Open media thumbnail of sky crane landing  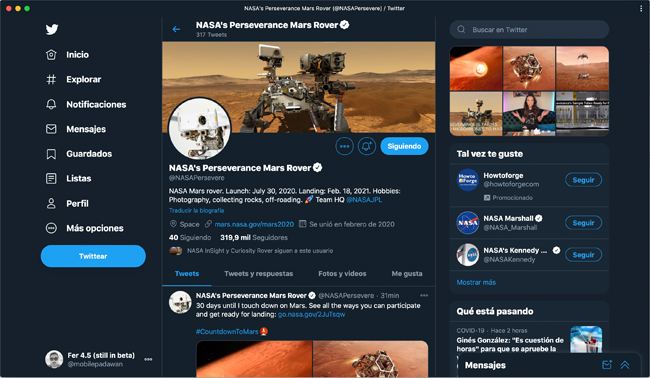click(582, 68)
